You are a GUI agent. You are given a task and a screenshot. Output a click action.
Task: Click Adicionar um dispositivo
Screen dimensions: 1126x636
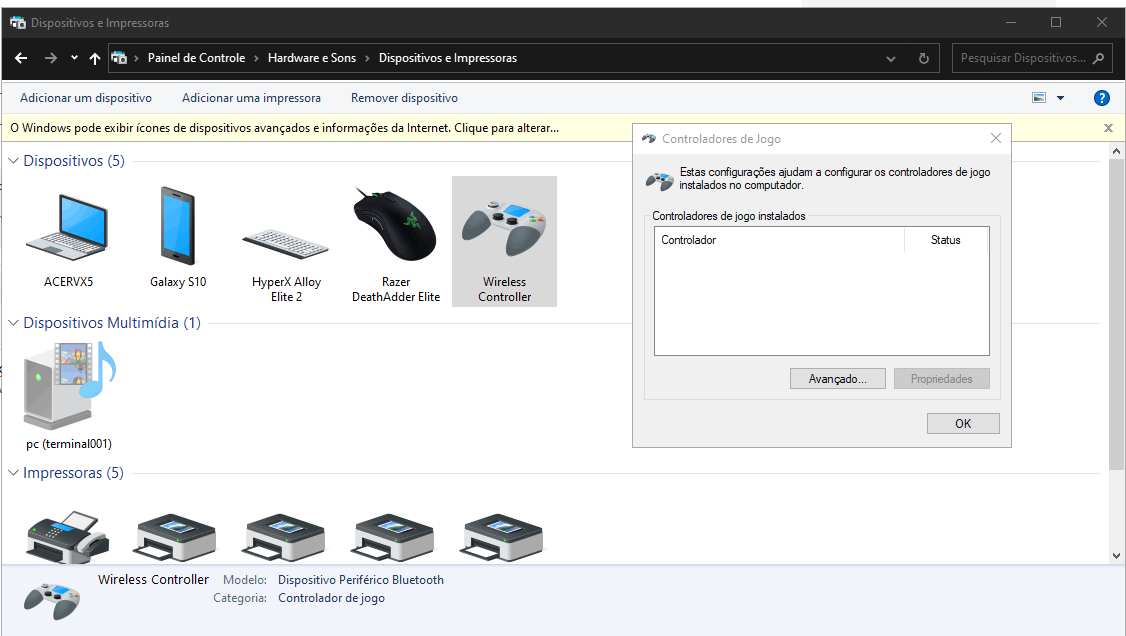coord(86,98)
